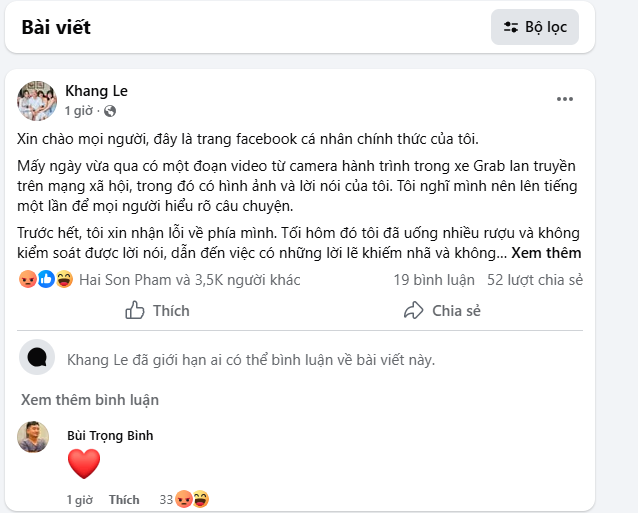Expand post with Xem thêm

pyautogui.click(x=546, y=253)
